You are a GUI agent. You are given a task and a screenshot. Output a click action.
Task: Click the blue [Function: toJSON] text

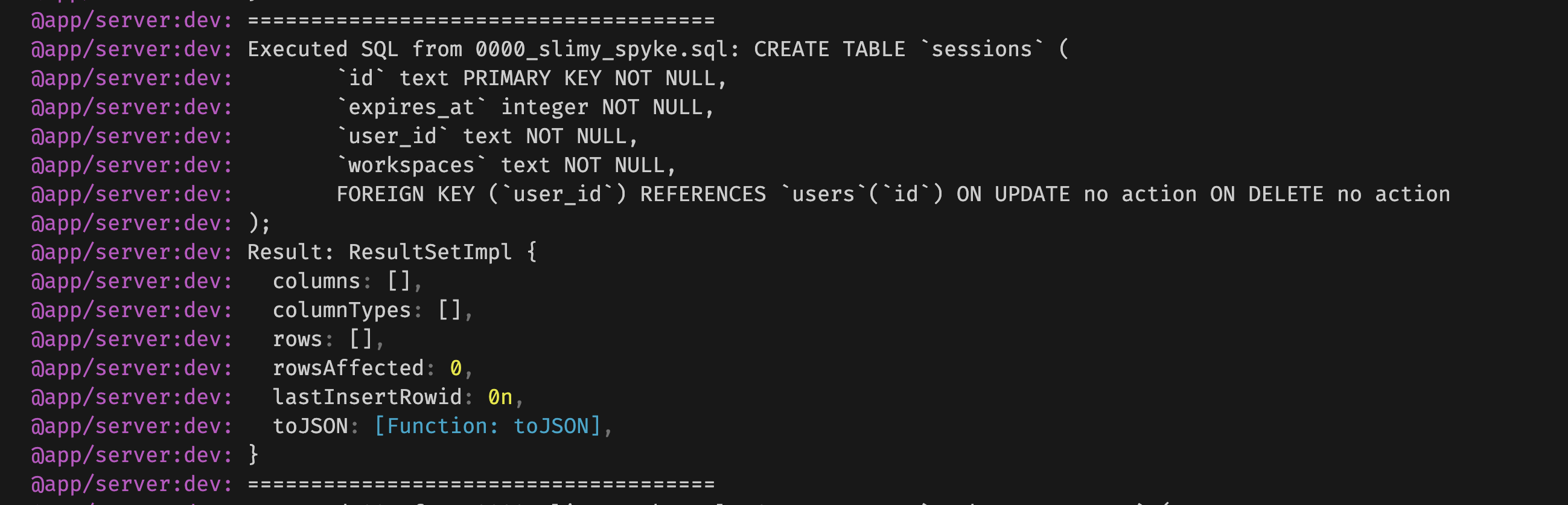click(x=488, y=426)
